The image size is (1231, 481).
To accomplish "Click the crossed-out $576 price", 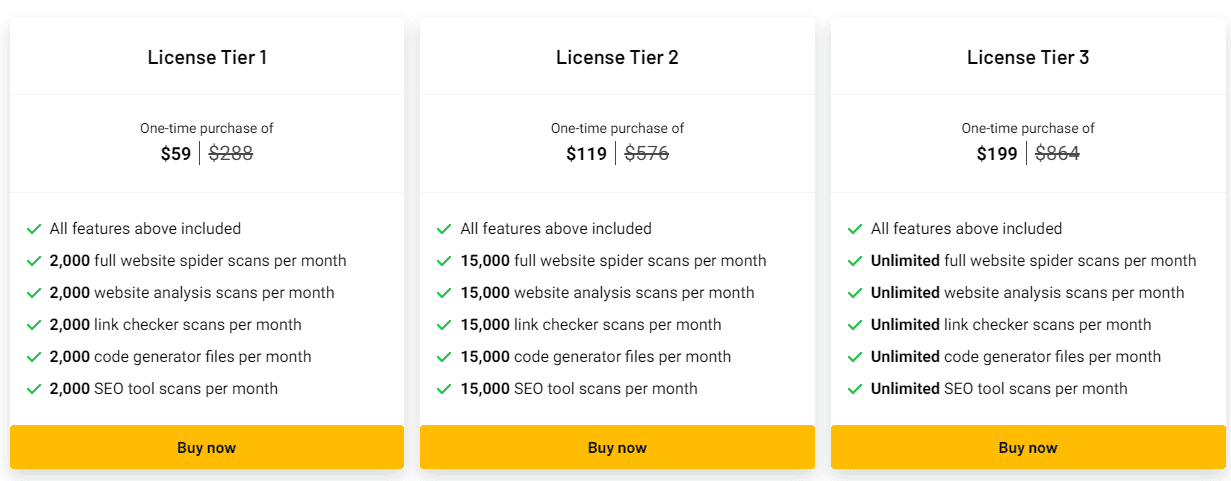I will [x=647, y=154].
